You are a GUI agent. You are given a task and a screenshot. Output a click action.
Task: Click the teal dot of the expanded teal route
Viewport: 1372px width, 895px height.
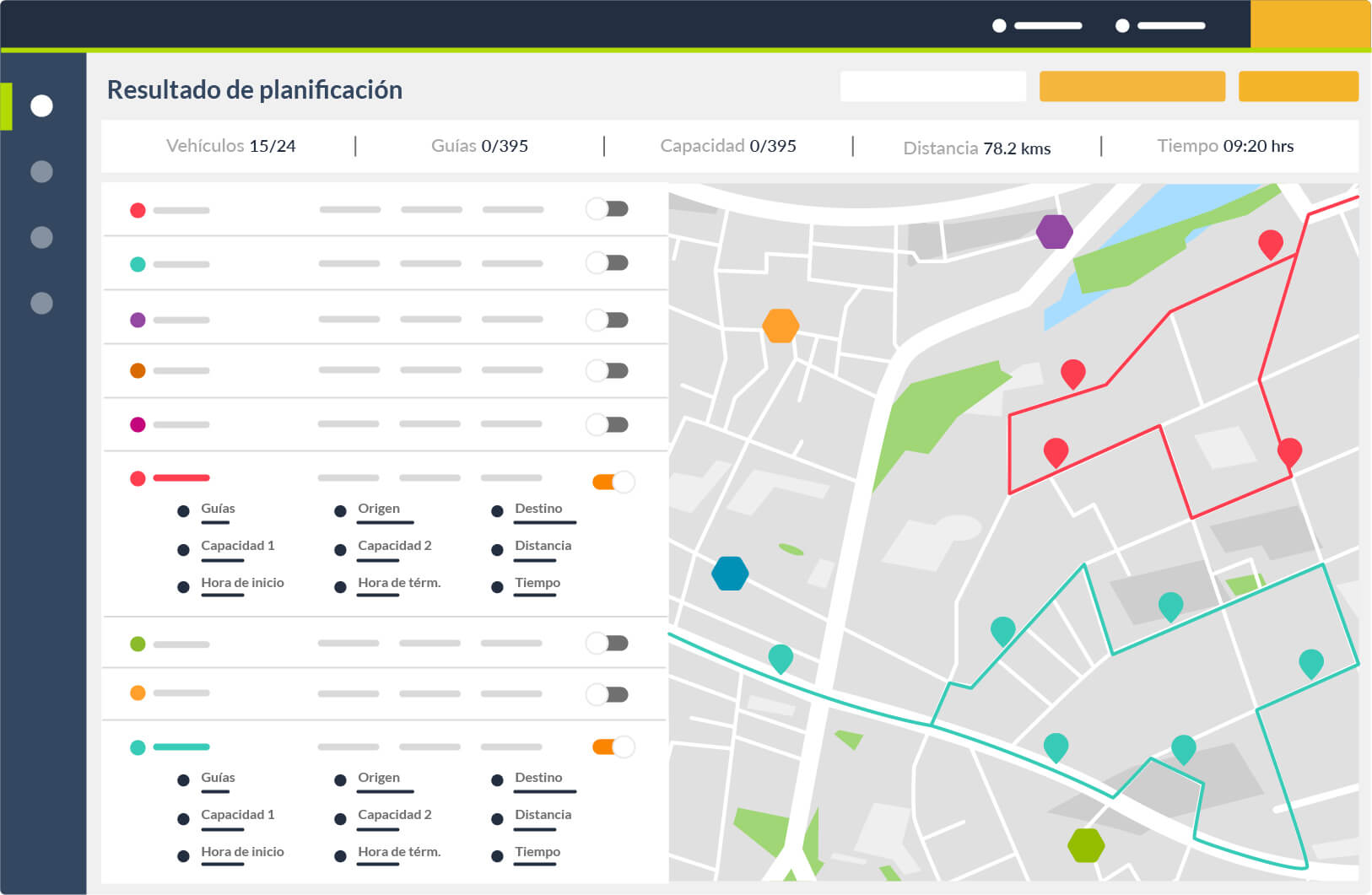point(138,747)
